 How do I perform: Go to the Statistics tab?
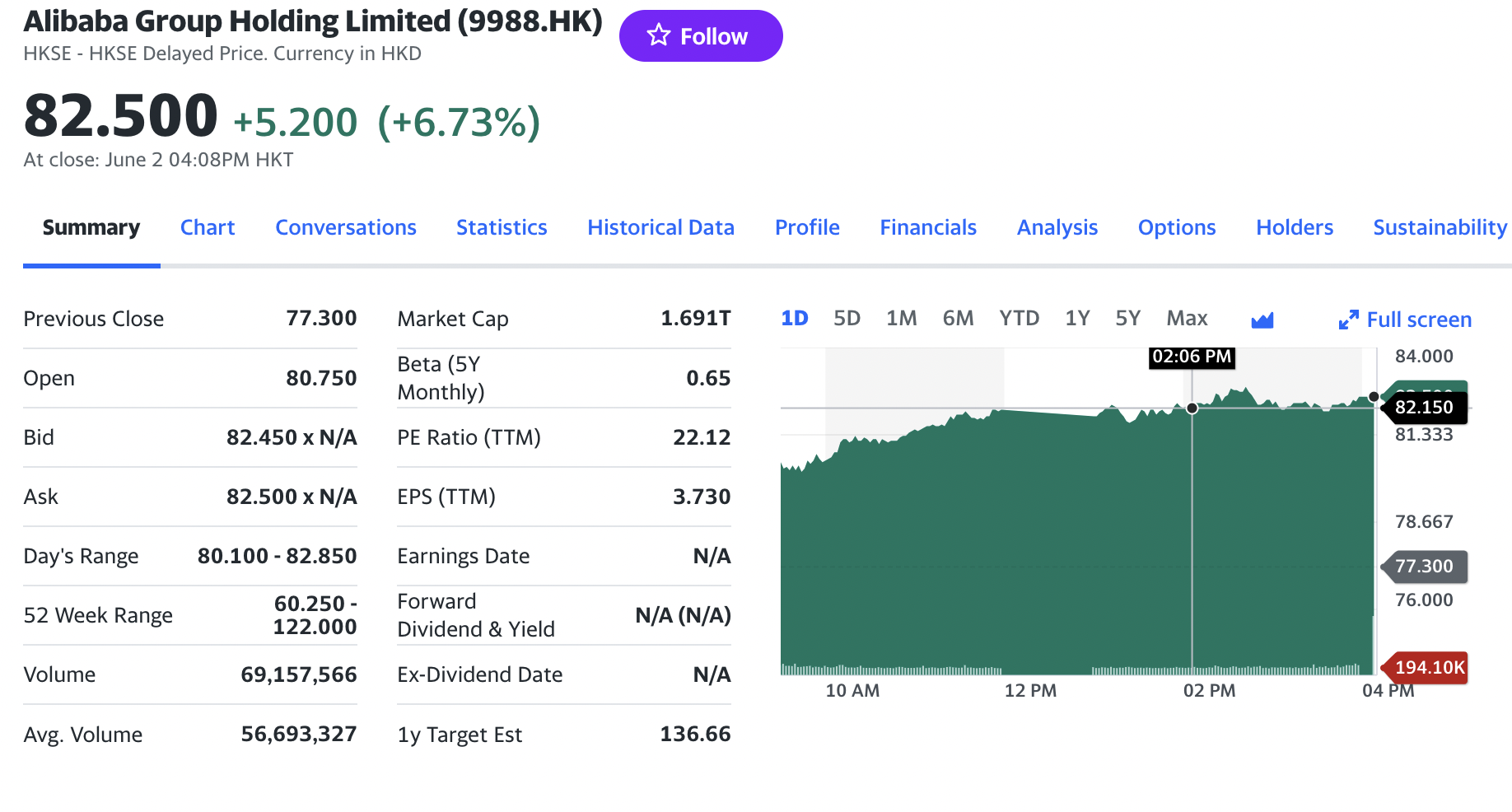click(x=502, y=227)
